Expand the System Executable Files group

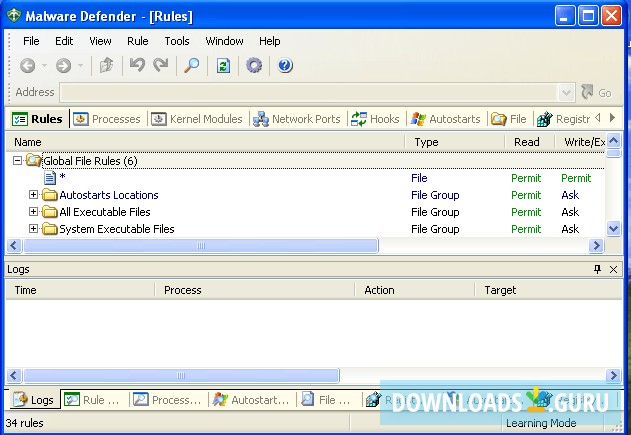[x=33, y=229]
